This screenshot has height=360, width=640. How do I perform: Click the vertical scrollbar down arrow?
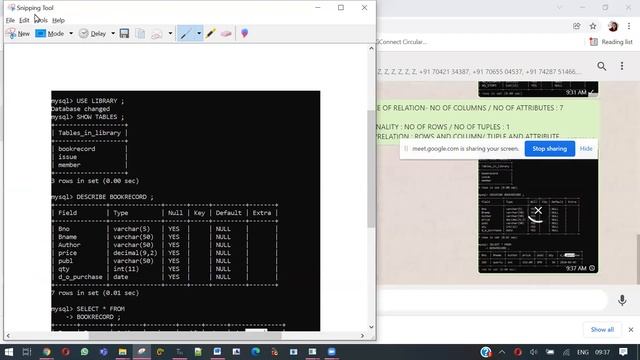pos(371,327)
